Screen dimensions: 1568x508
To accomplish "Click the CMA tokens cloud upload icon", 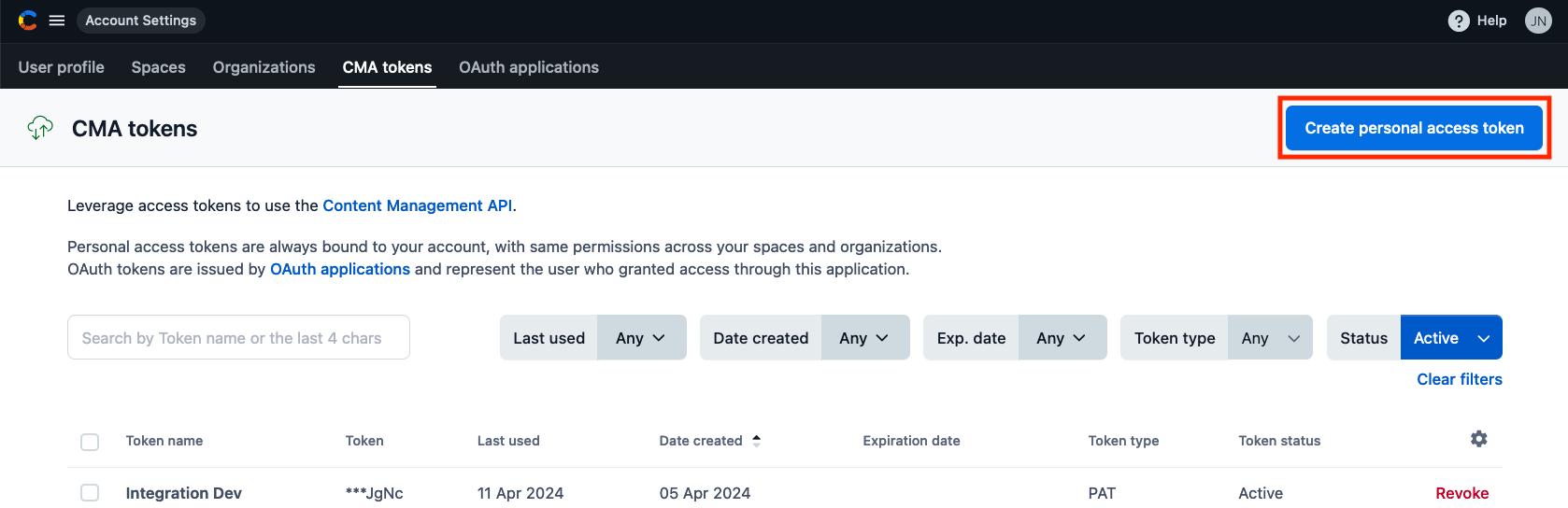I will 40,128.
